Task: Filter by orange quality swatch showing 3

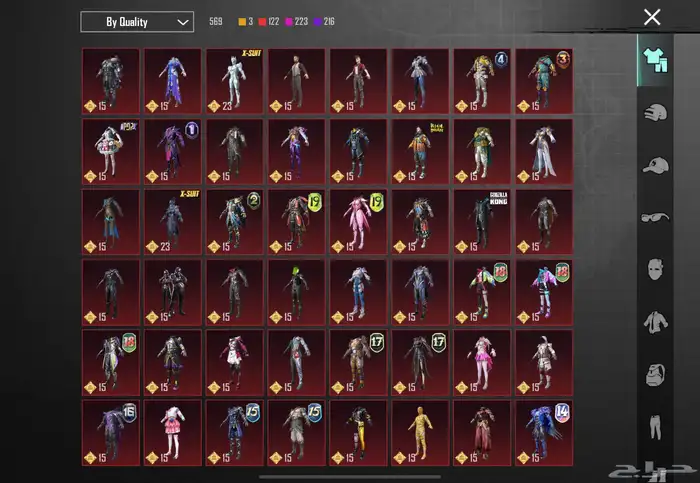Action: pyautogui.click(x=246, y=21)
